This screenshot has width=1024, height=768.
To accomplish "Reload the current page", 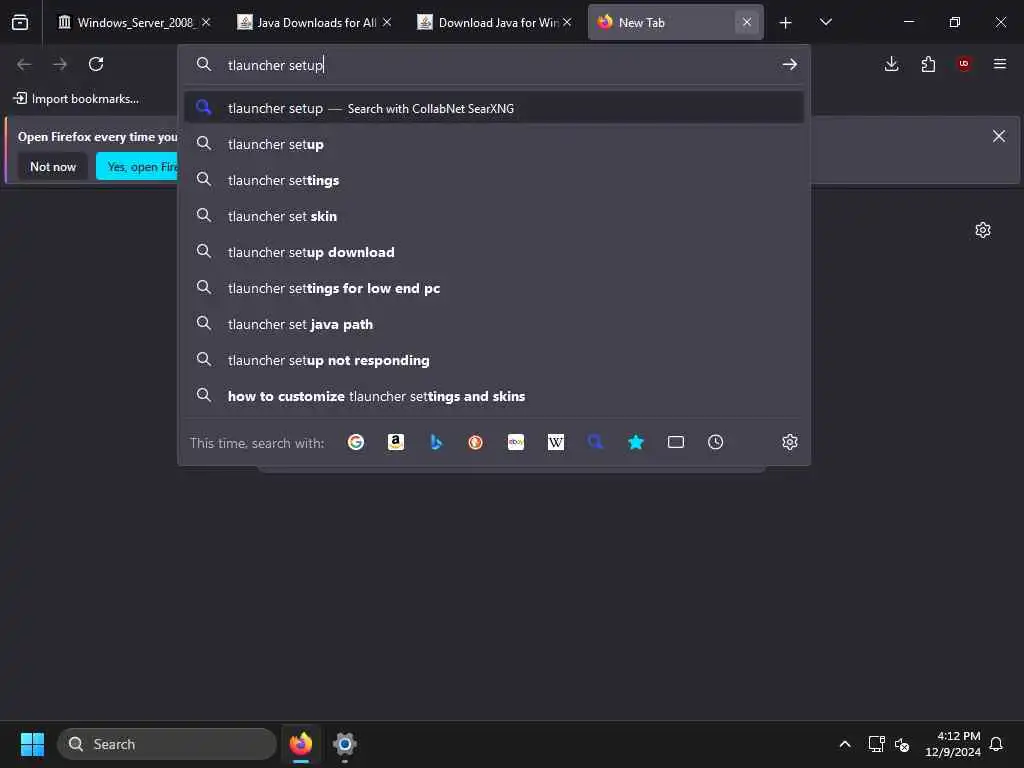I will tap(96, 64).
